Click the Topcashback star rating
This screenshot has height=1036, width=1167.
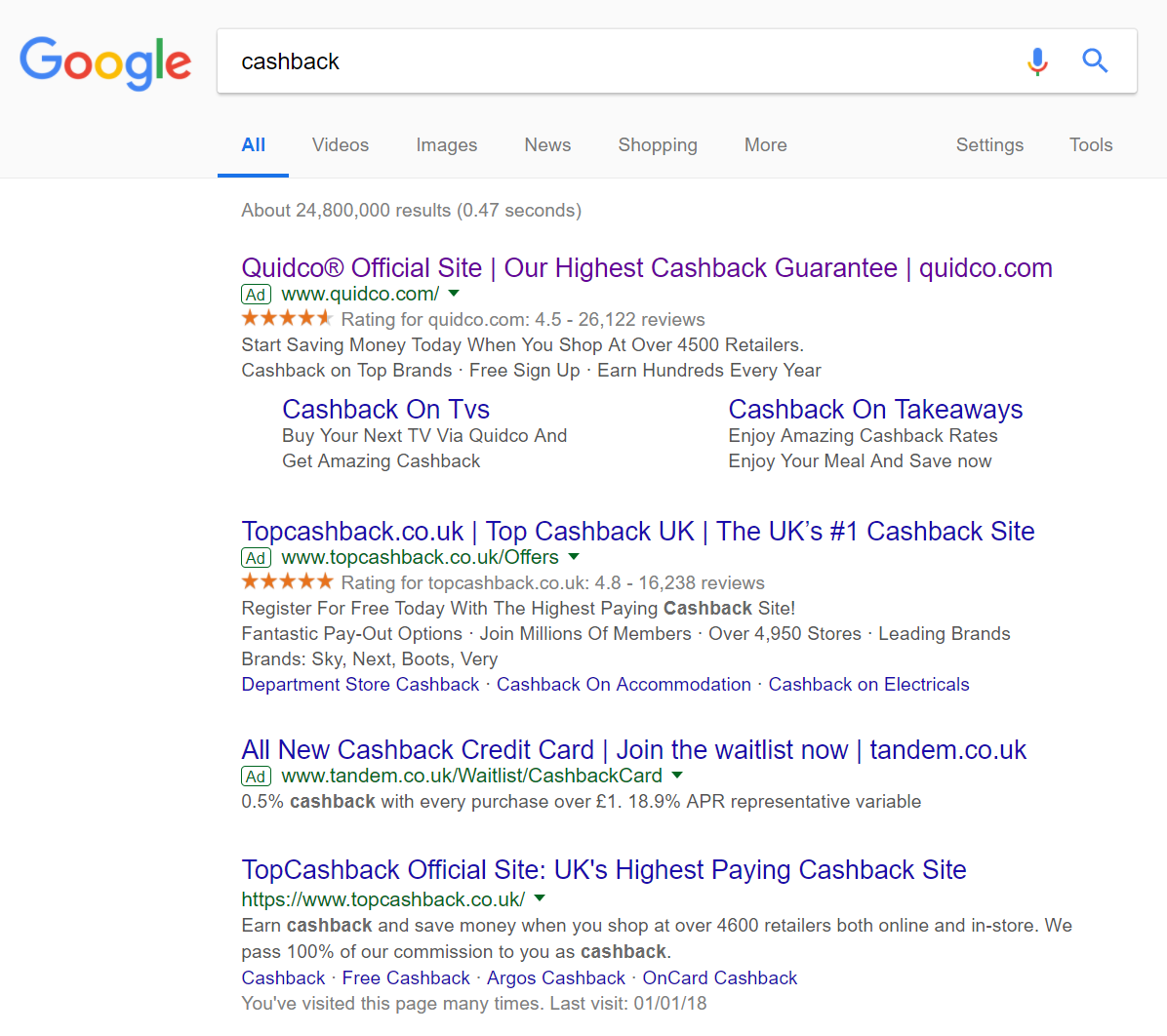(287, 581)
